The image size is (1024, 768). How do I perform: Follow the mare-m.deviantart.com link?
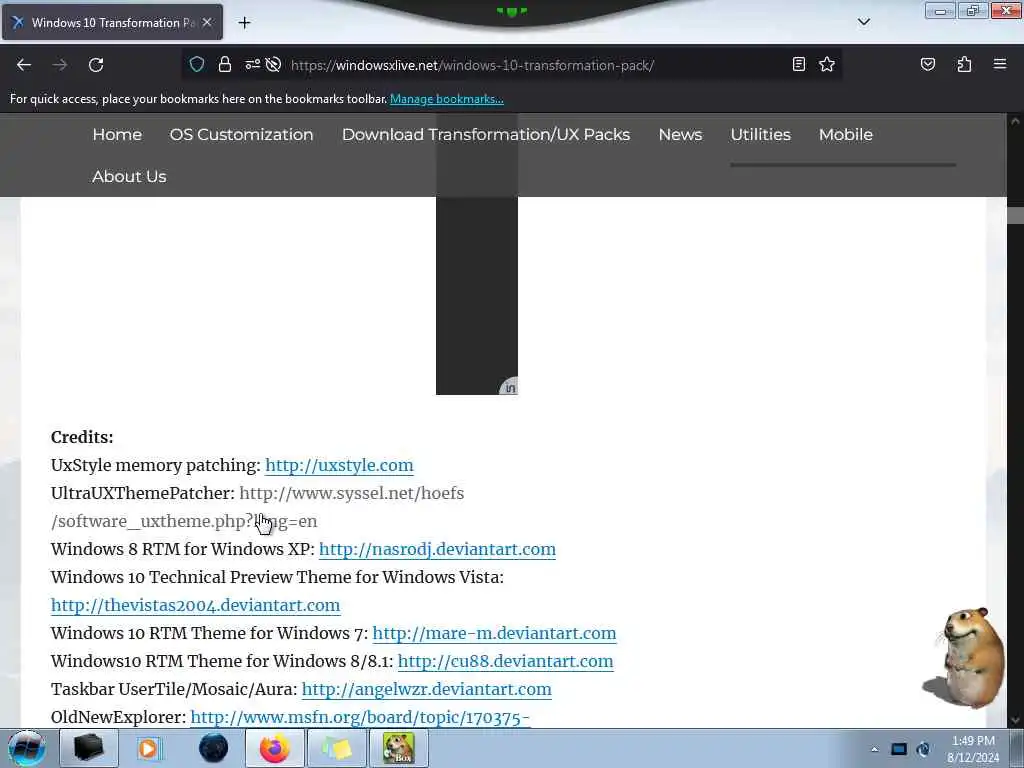point(494,633)
